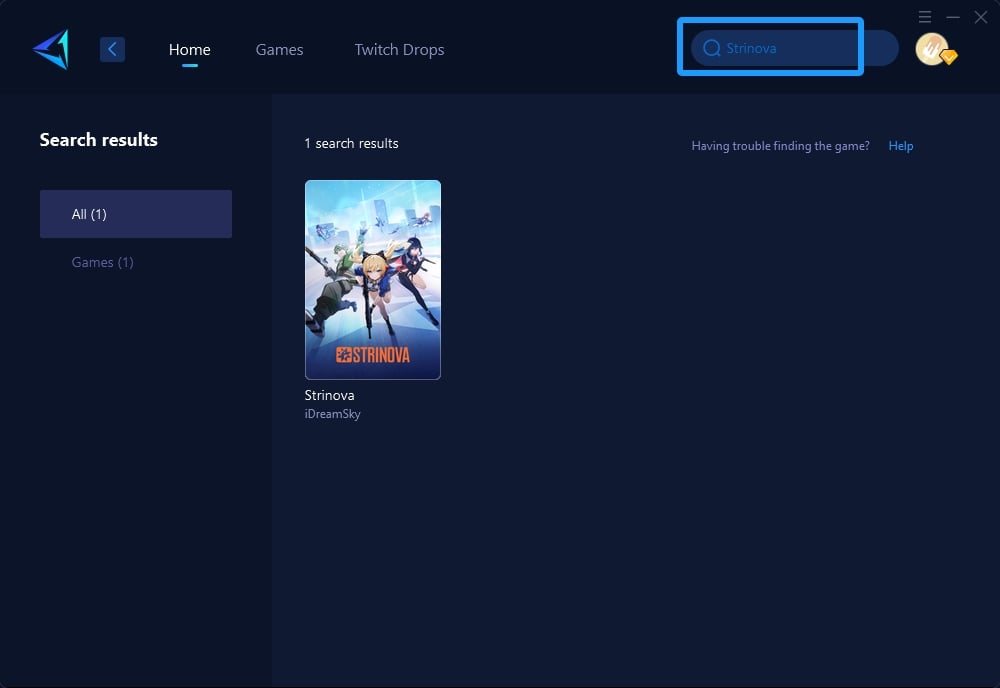This screenshot has height=688, width=1000.
Task: Click 'Having trouble finding the game?' text
Action: [x=781, y=146]
